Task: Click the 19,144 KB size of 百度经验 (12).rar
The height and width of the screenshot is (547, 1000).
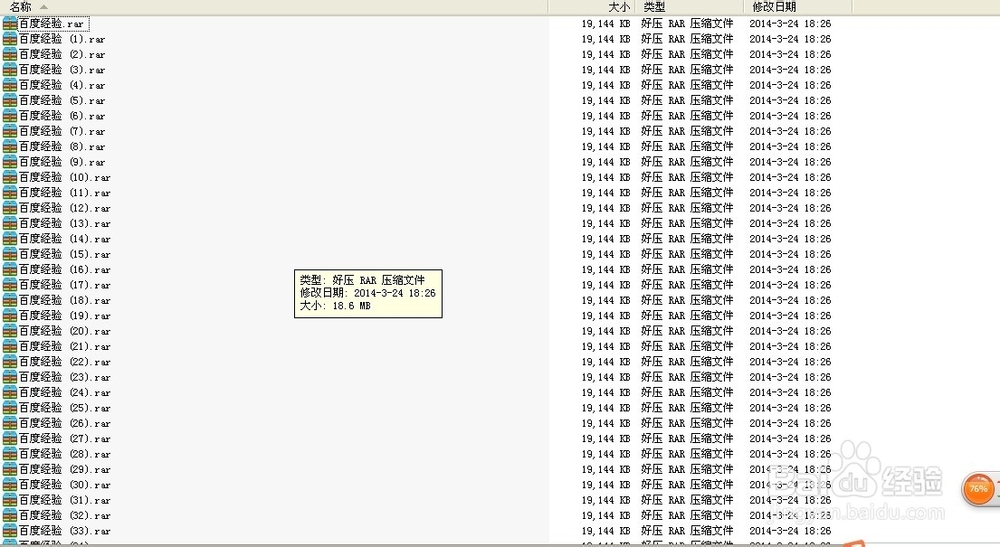Action: coord(606,208)
